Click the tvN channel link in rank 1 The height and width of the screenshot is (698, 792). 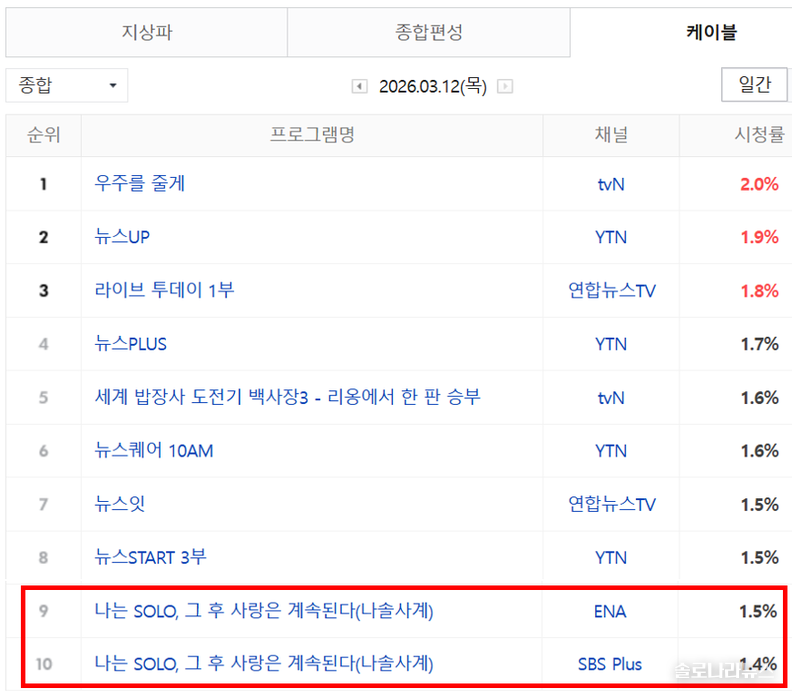pyautogui.click(x=610, y=184)
